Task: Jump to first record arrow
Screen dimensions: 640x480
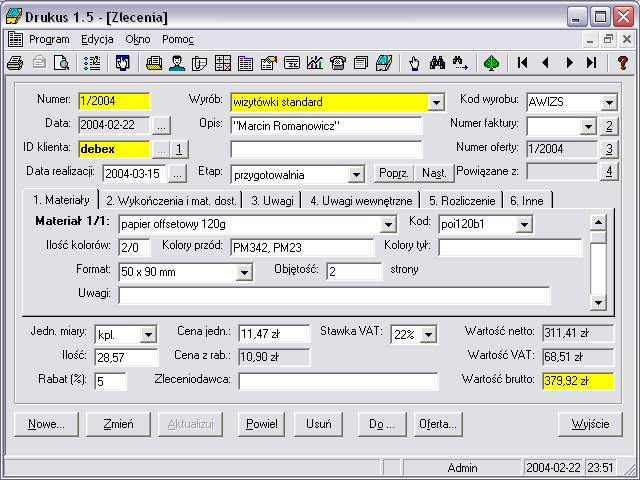Action: pyautogui.click(x=522, y=63)
